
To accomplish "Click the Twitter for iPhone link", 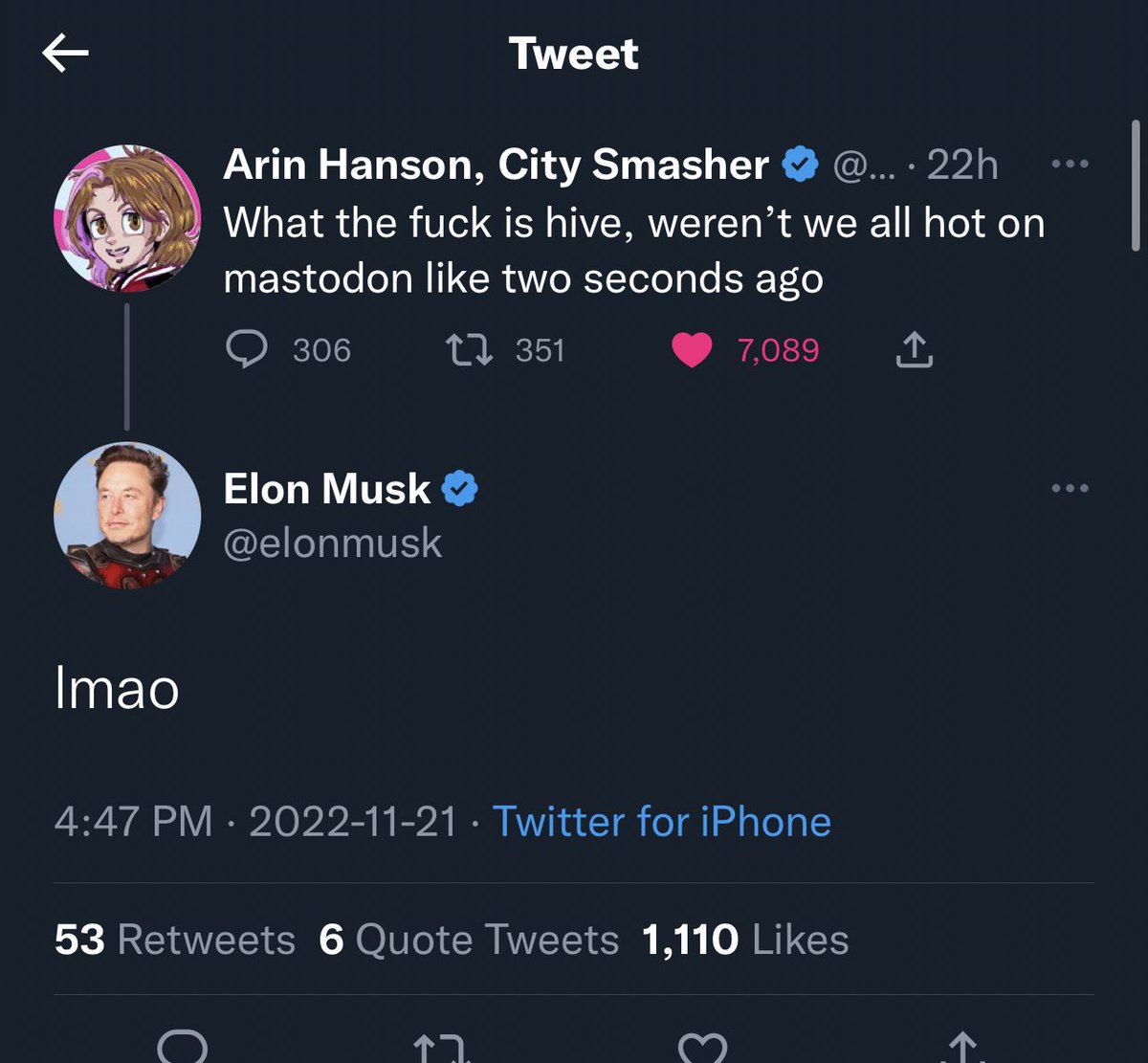I will [661, 822].
